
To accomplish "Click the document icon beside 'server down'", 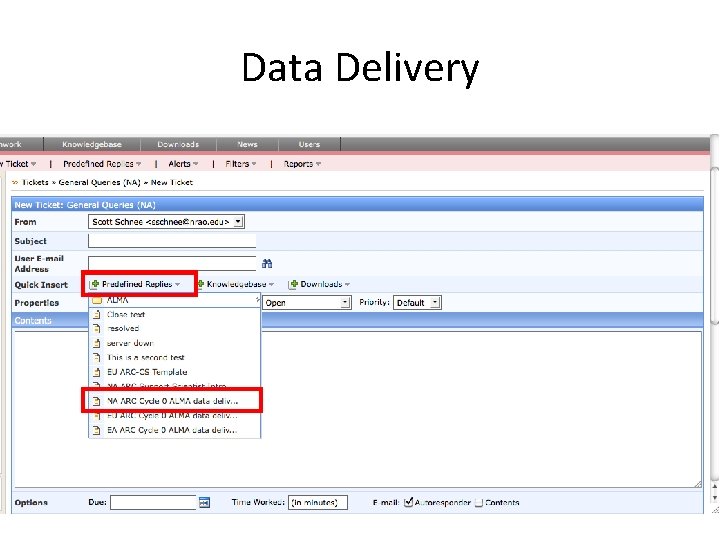I will point(96,343).
